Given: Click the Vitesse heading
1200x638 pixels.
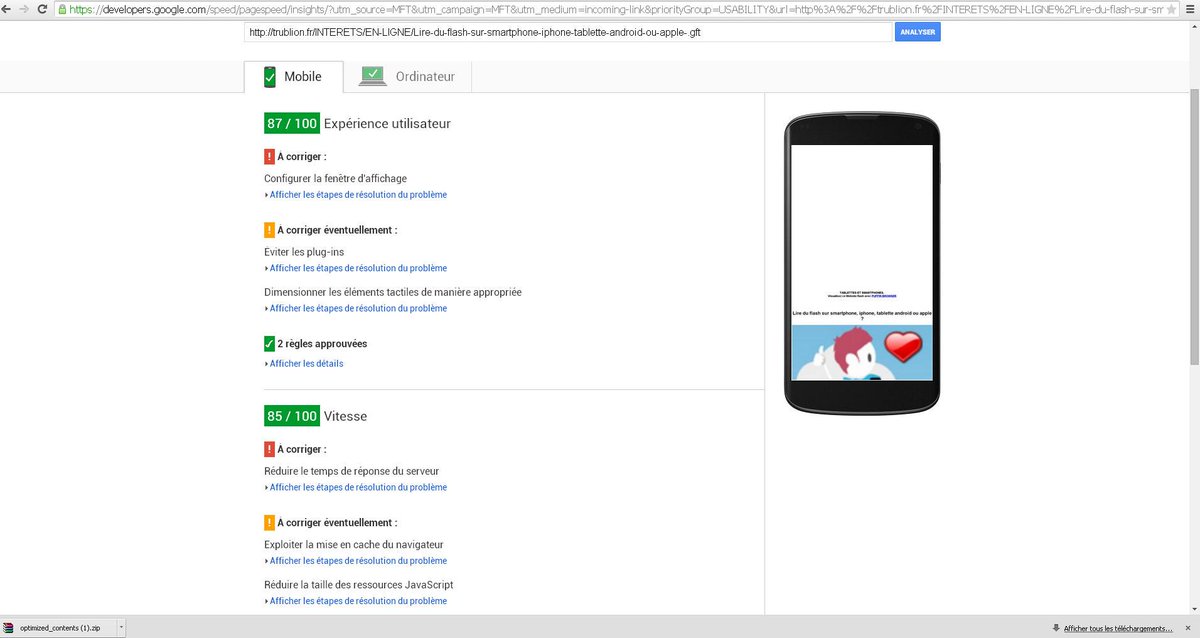Looking at the screenshot, I should pos(344,416).
